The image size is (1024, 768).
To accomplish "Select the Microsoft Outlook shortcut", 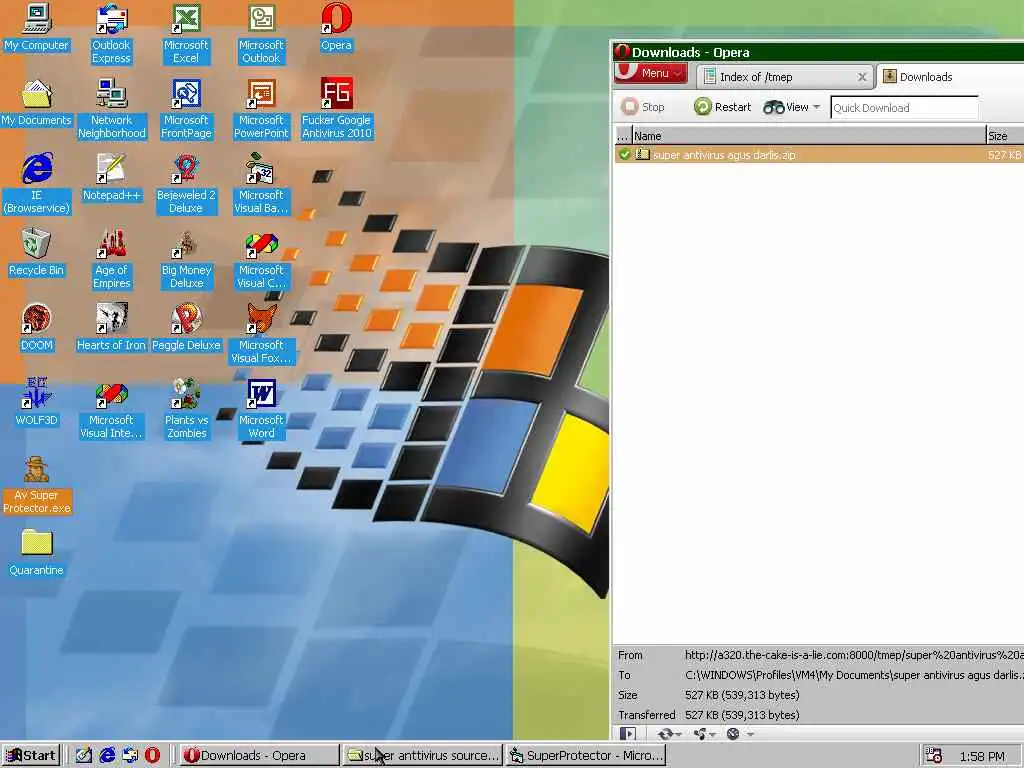I will [261, 34].
